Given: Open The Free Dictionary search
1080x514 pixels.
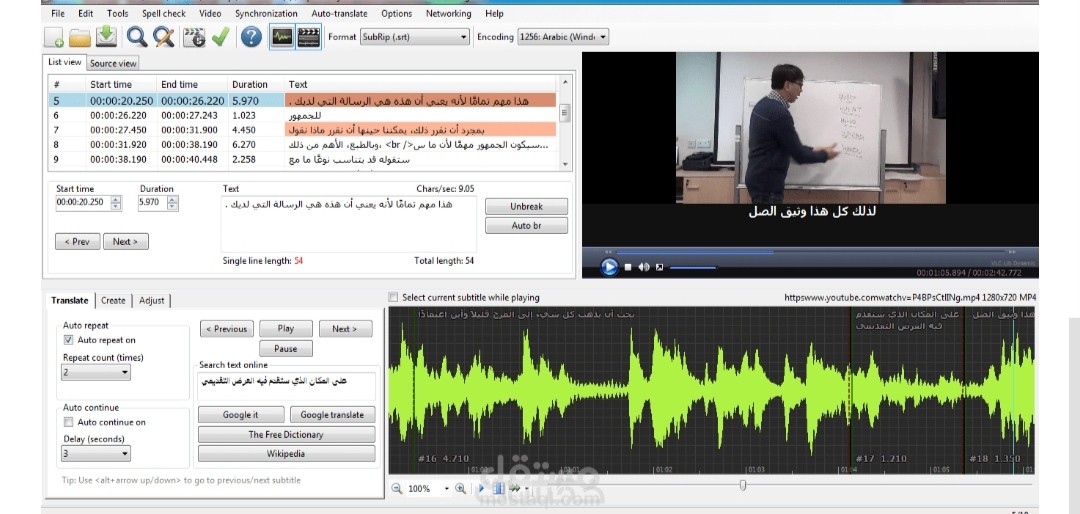Looking at the screenshot, I should (286, 435).
